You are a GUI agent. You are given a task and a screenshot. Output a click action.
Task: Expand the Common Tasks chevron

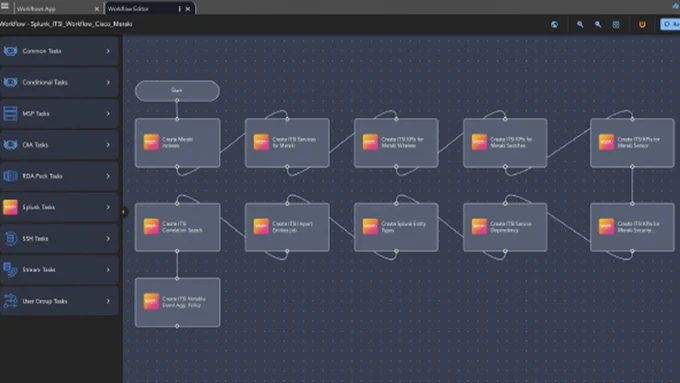tap(108, 51)
